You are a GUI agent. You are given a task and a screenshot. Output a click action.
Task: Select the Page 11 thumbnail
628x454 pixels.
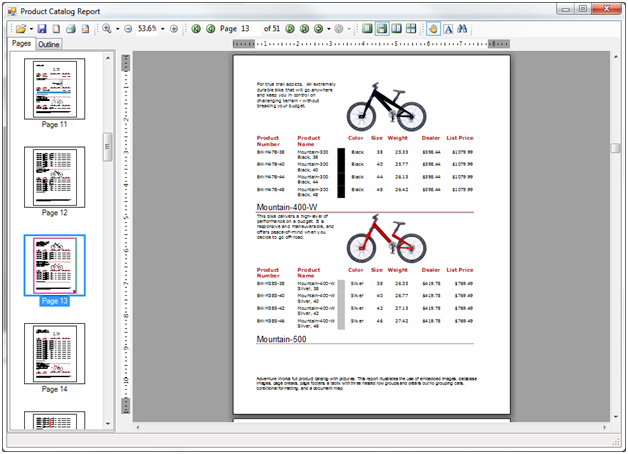54,89
